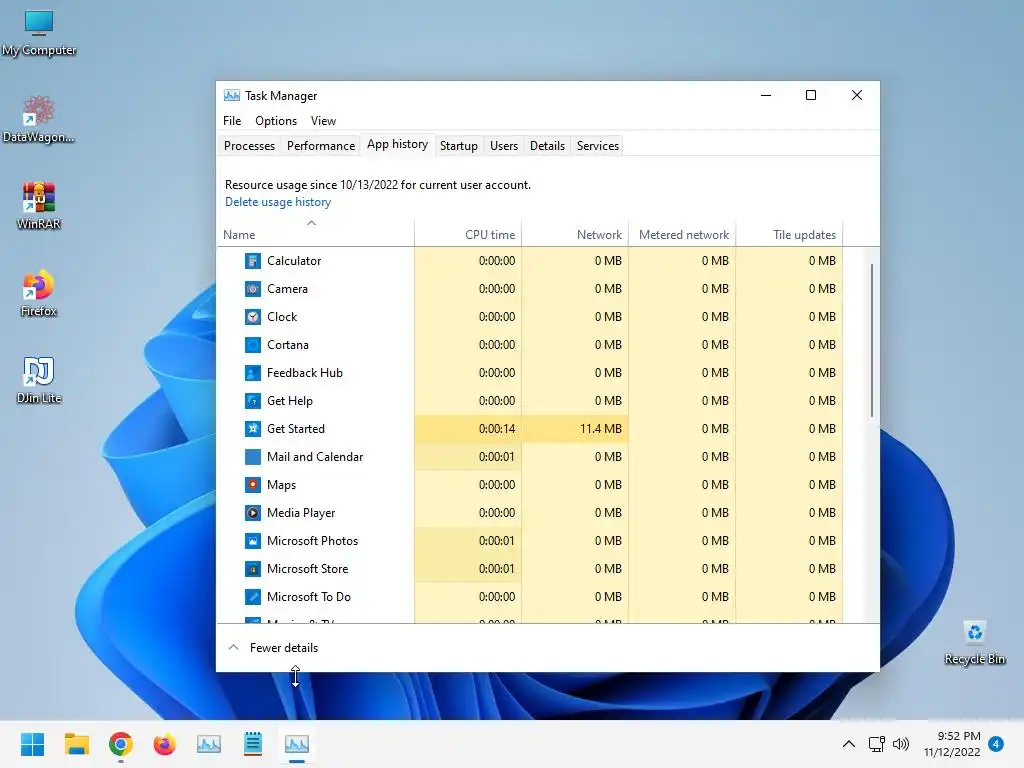Select the active Task Manager taskbar icon

click(x=296, y=744)
